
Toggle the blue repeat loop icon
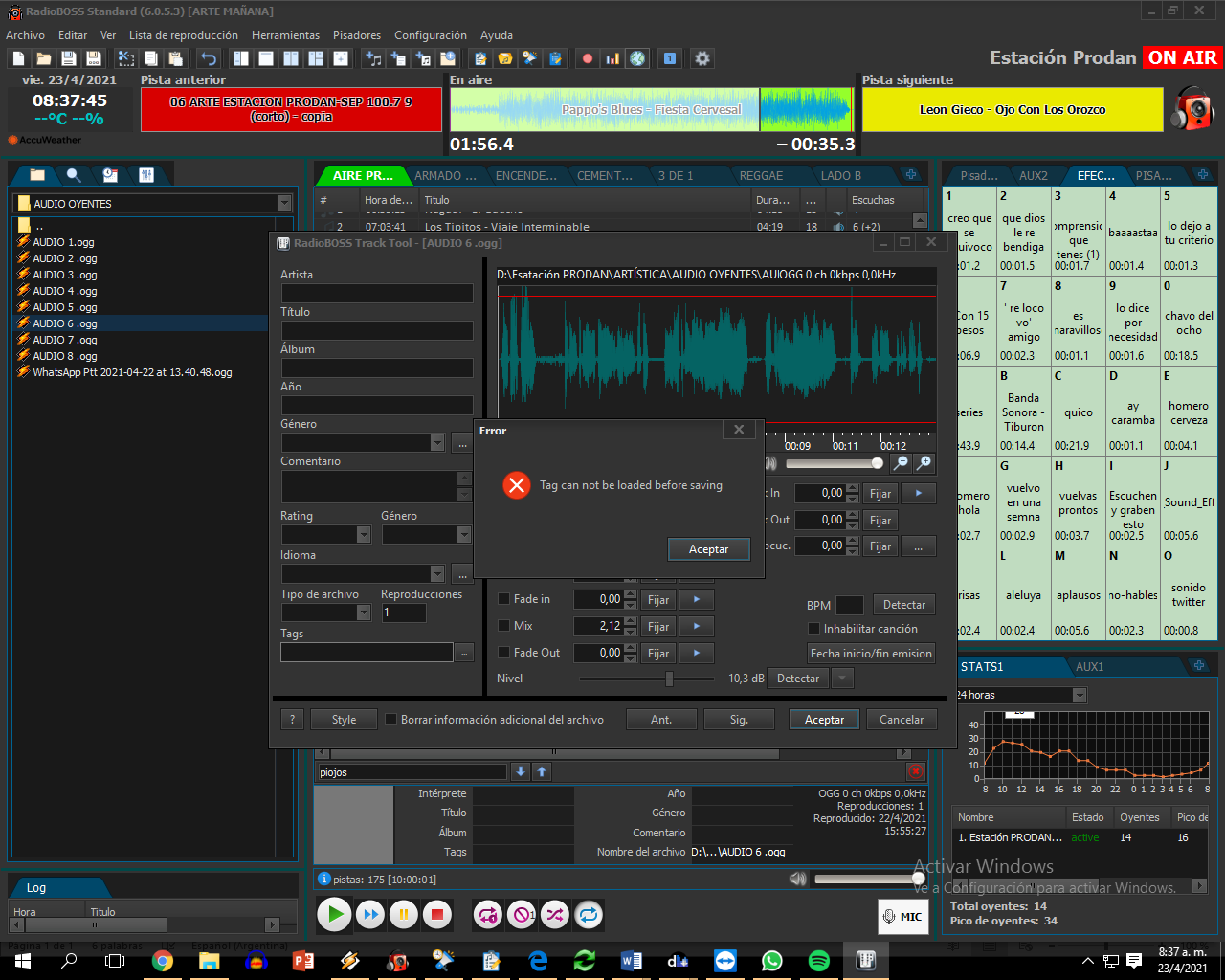click(589, 914)
